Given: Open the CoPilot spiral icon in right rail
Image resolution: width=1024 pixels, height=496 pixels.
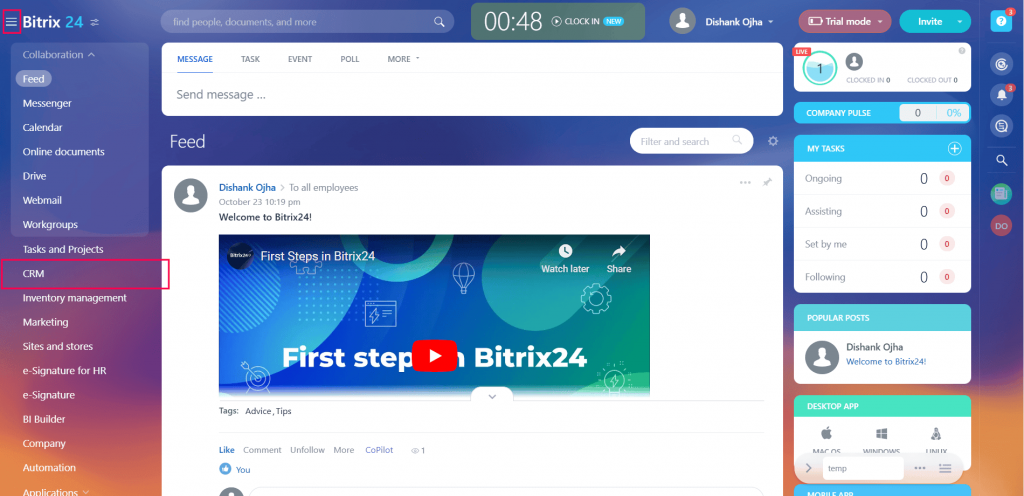Looking at the screenshot, I should click(1000, 64).
